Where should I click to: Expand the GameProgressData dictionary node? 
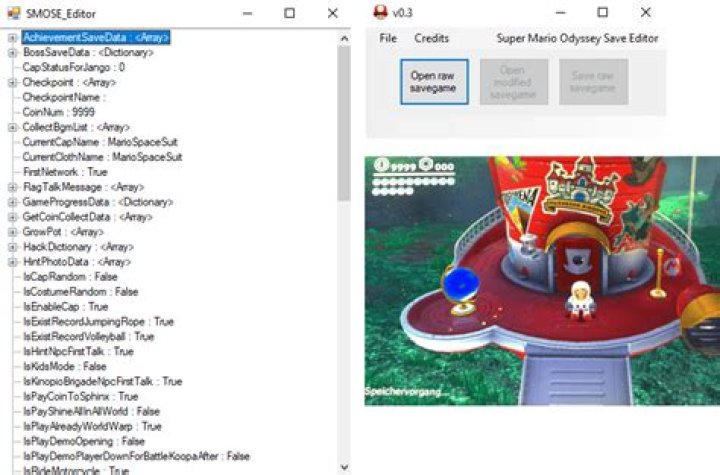12,202
